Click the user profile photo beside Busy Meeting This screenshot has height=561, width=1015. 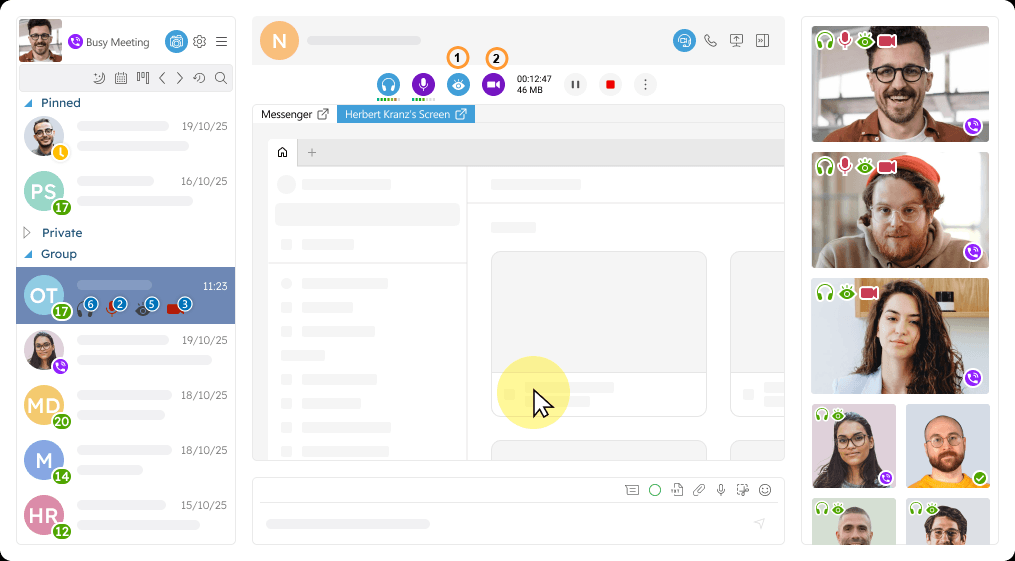coord(41,41)
